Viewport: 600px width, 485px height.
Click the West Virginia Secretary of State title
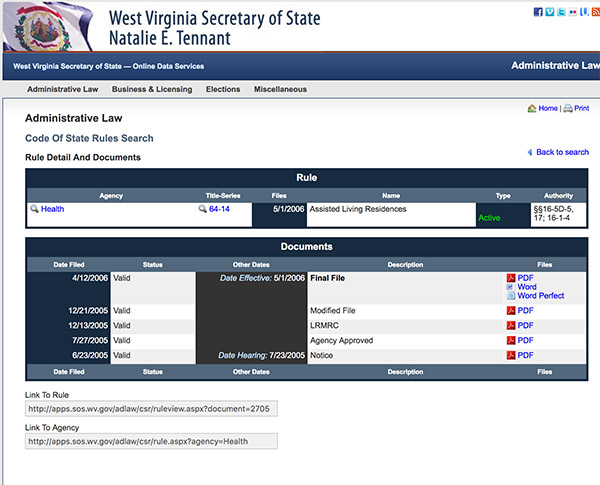click(x=215, y=18)
